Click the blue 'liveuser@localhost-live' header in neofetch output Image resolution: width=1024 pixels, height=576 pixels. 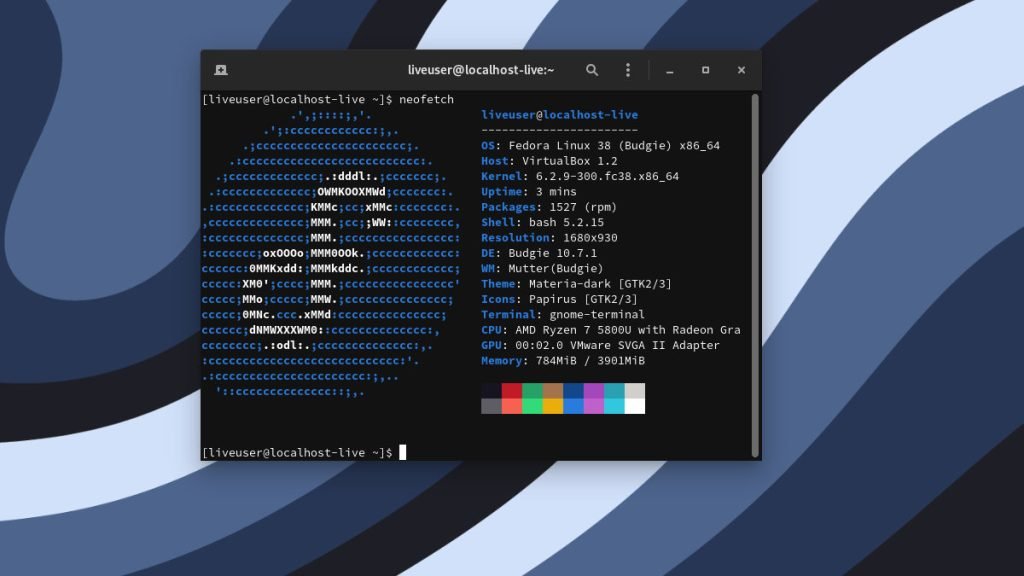coord(560,115)
